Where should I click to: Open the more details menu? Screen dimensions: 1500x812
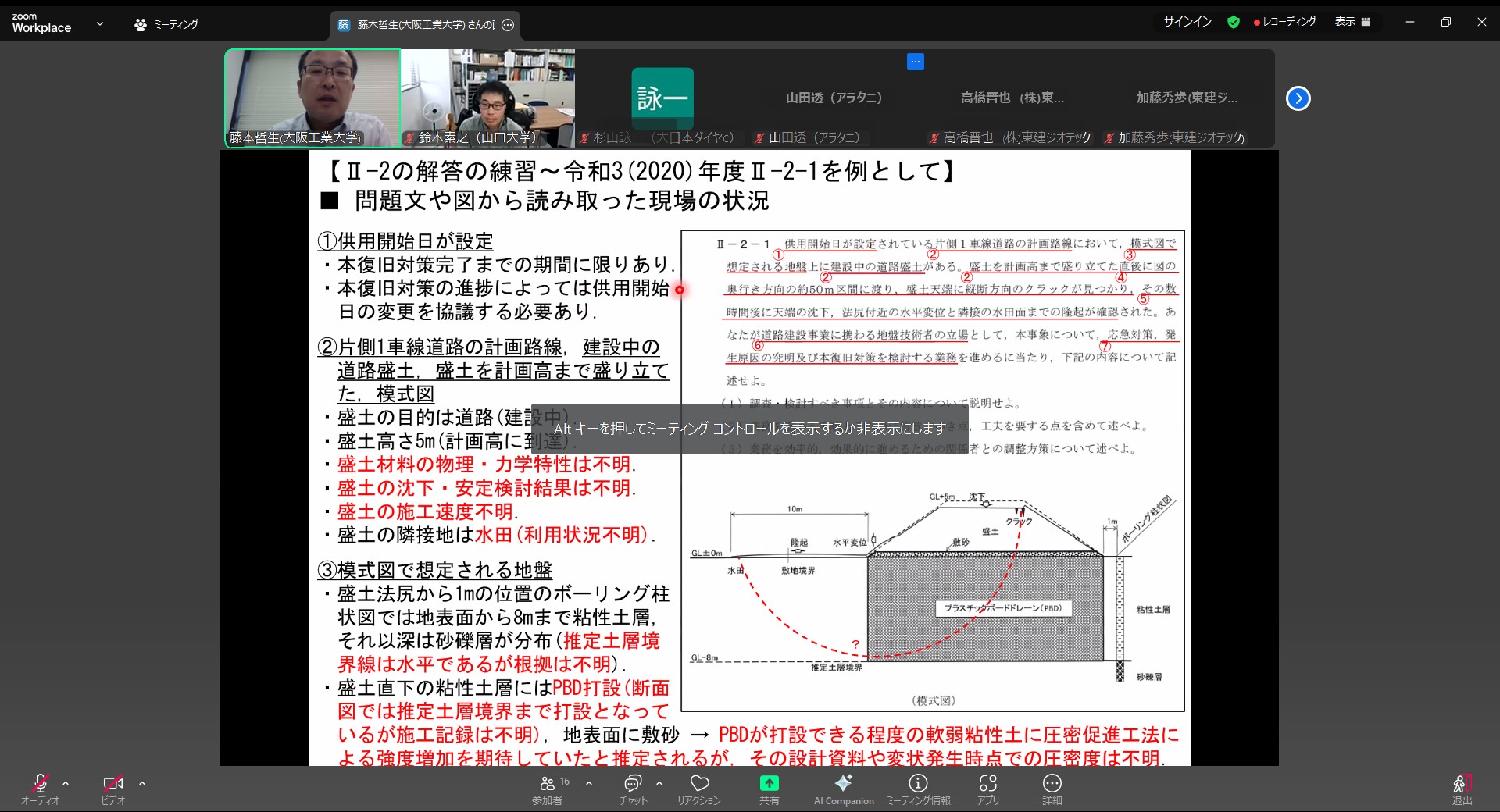click(1052, 784)
